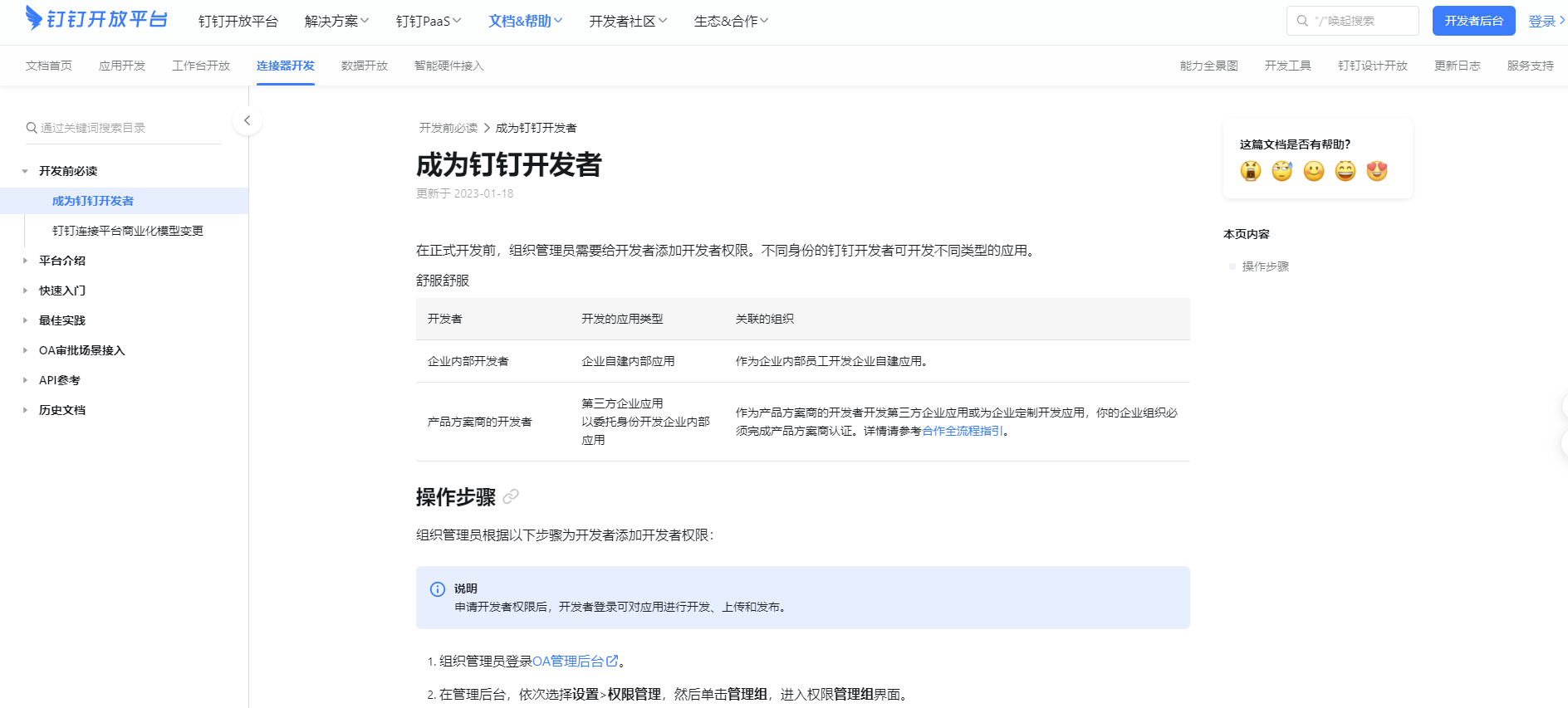Switch to the 文档首页 tab
This screenshot has height=708, width=1568.
click(x=49, y=66)
